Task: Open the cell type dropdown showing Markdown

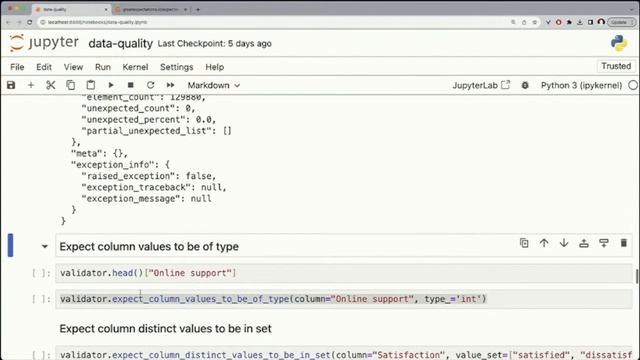Action: [x=213, y=85]
